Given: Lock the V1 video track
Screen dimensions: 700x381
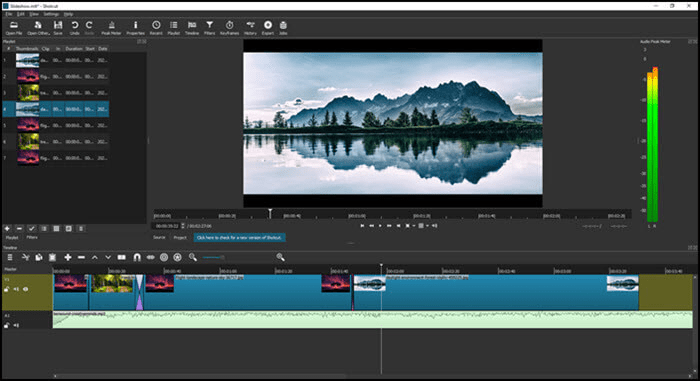Looking at the screenshot, I should [7, 289].
